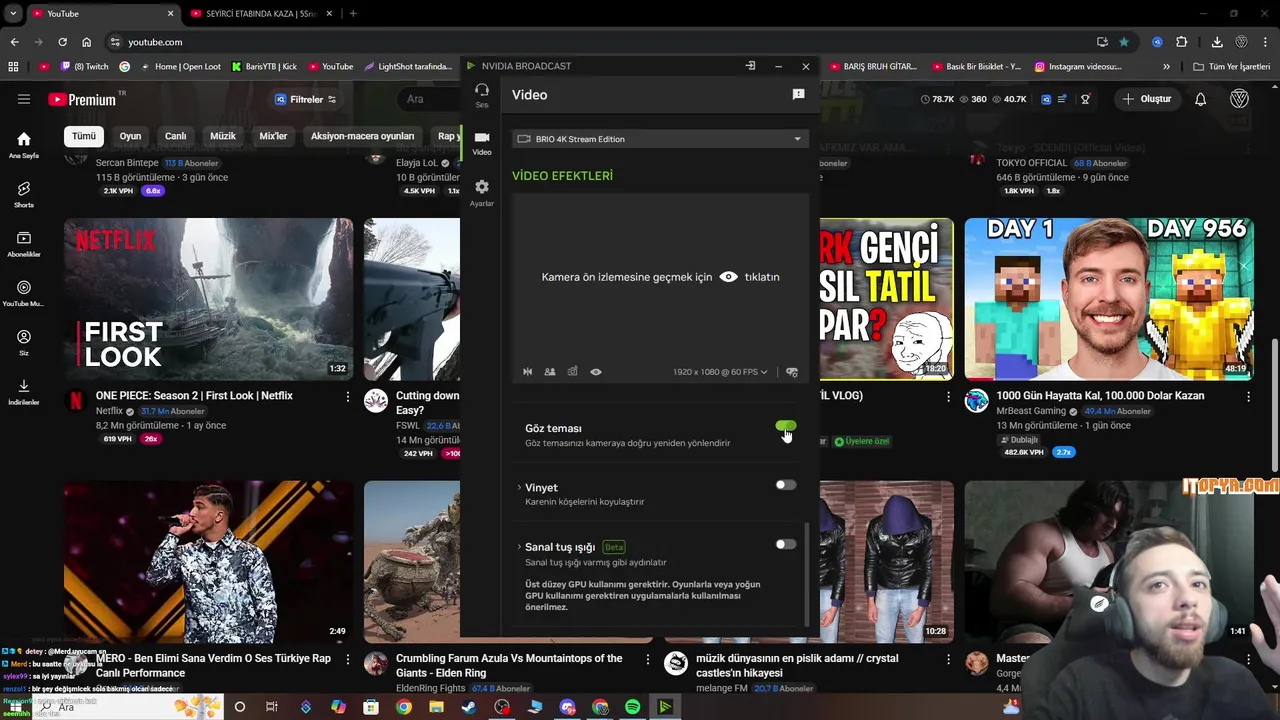Open YouTube Music in the sidebar
The height and width of the screenshot is (720, 1280).
coord(24,294)
